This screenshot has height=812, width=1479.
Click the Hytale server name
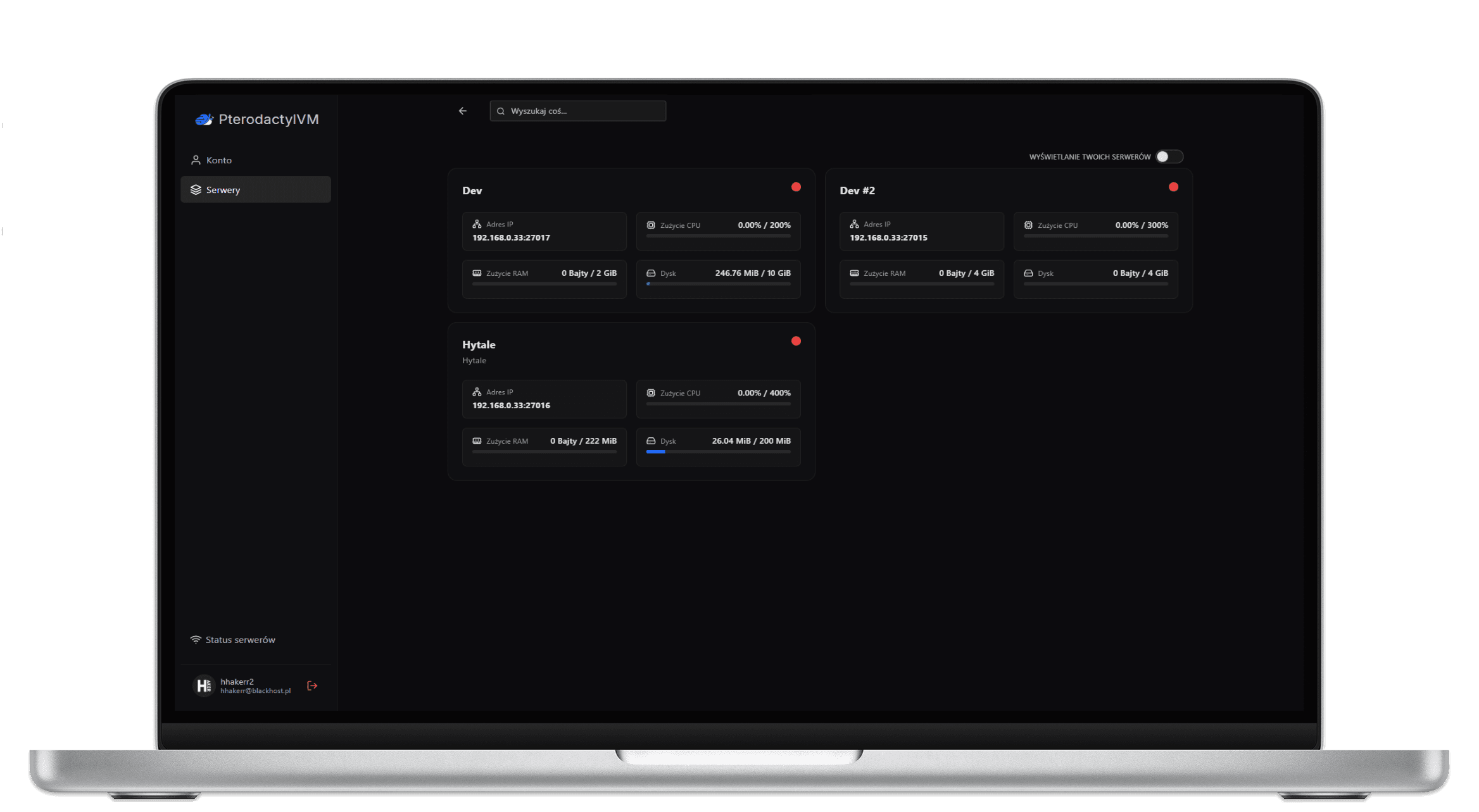[479, 345]
